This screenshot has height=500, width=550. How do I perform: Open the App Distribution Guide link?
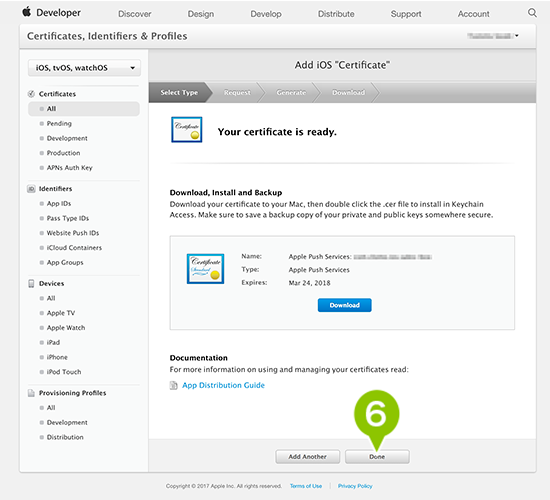pos(223,385)
